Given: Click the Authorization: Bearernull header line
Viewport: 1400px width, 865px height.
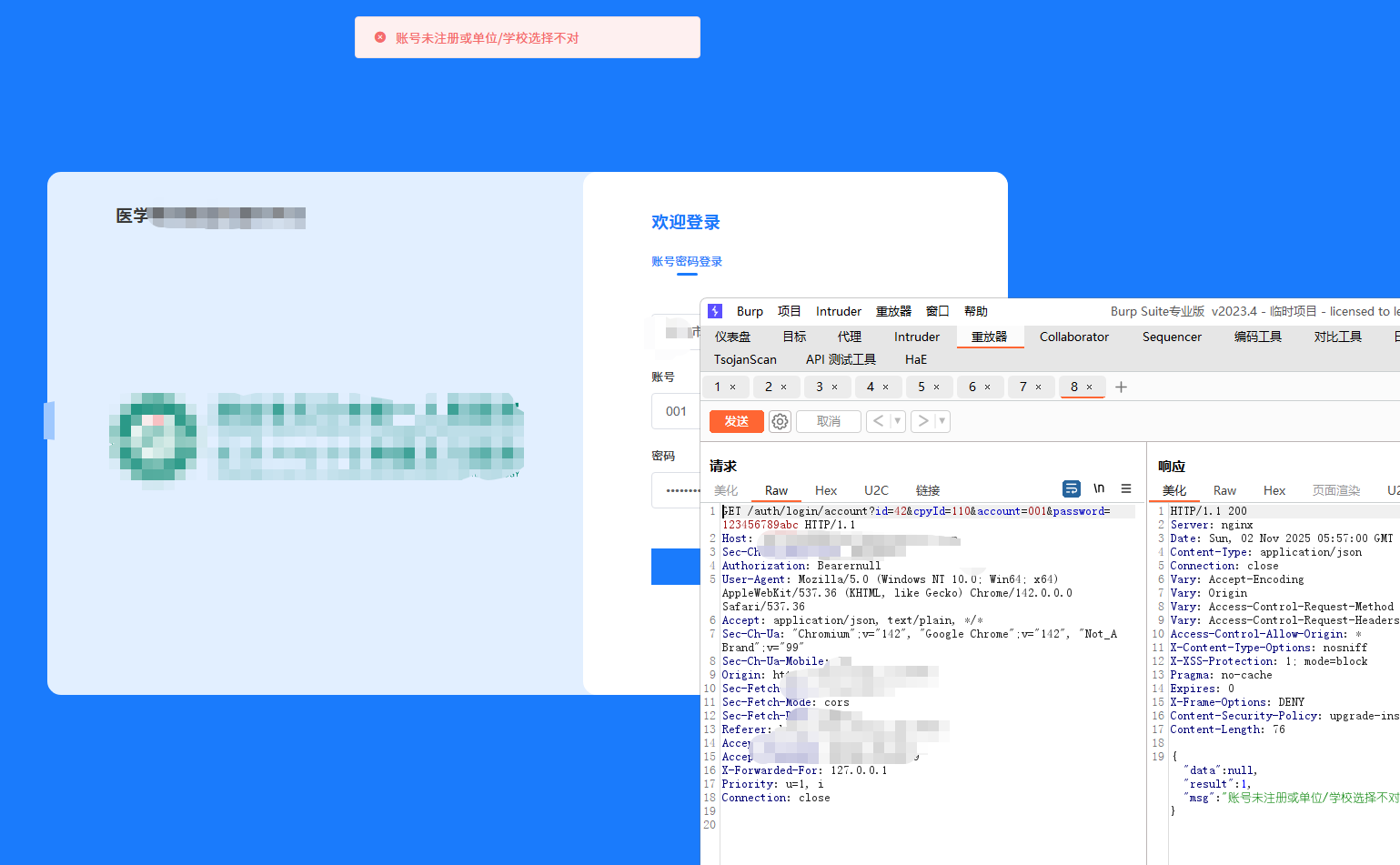Looking at the screenshot, I should [x=801, y=566].
